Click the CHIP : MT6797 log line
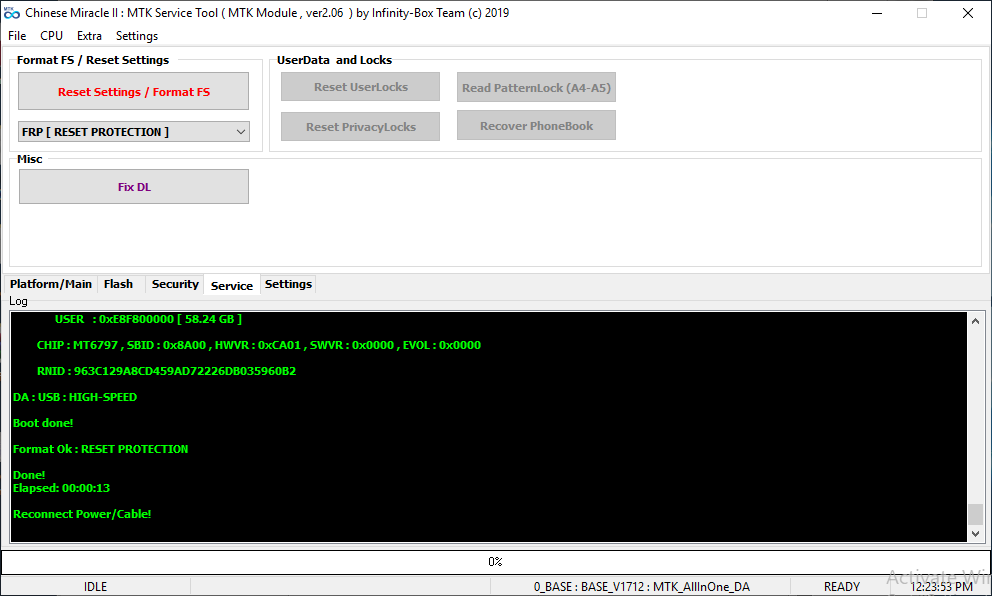Image resolution: width=992 pixels, height=596 pixels. [x=259, y=345]
